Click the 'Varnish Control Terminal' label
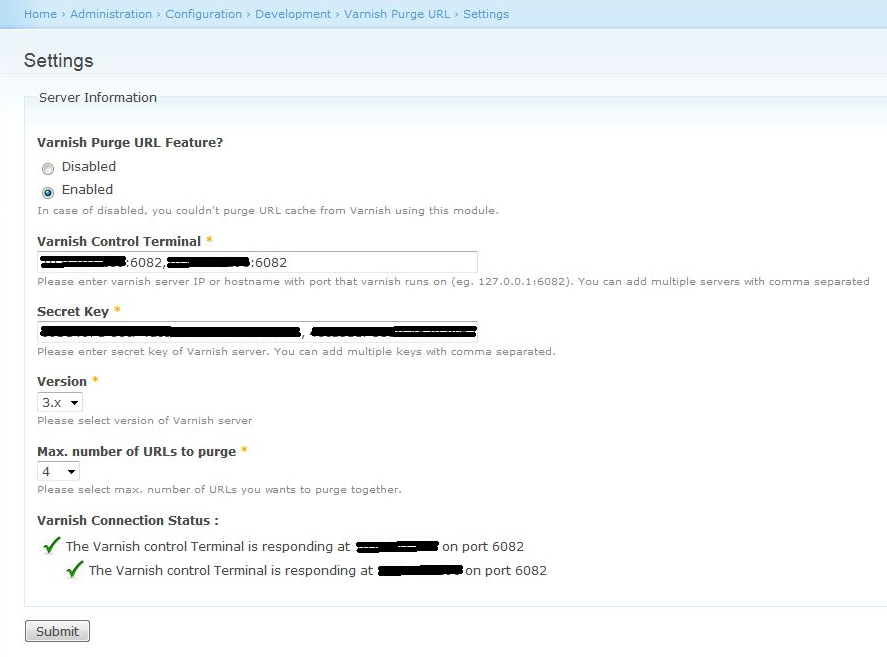The image size is (887, 657). [119, 242]
